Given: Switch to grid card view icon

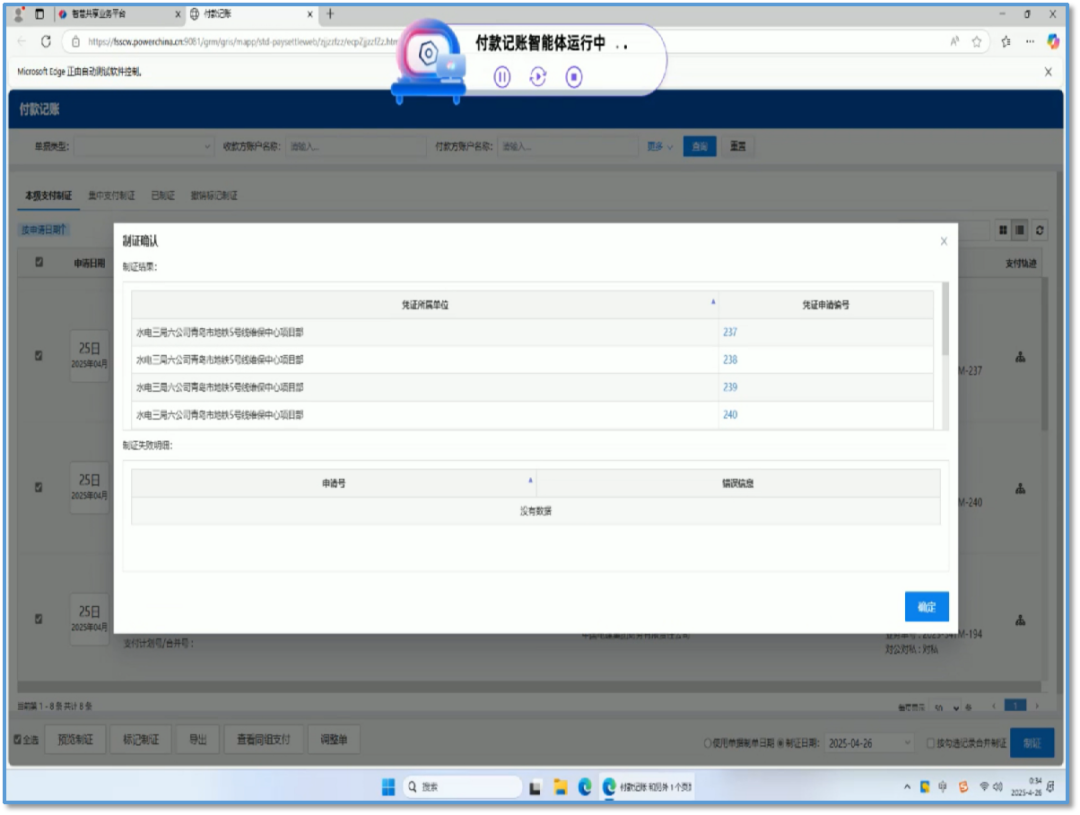Looking at the screenshot, I should pyautogui.click(x=1003, y=230).
